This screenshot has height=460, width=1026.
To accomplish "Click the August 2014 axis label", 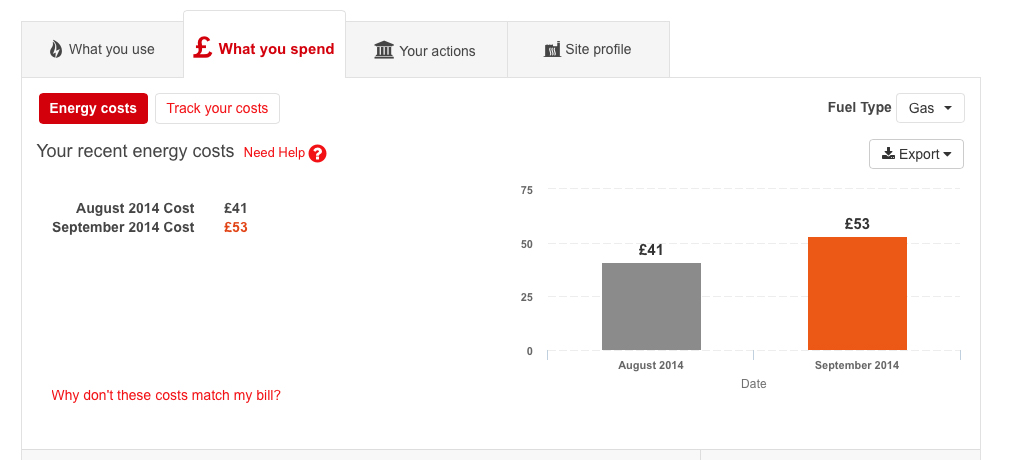I will click(x=651, y=365).
